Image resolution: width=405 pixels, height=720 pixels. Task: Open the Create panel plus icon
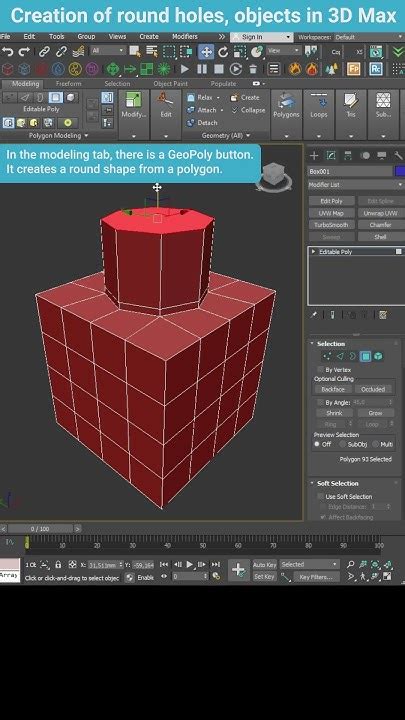[314, 155]
